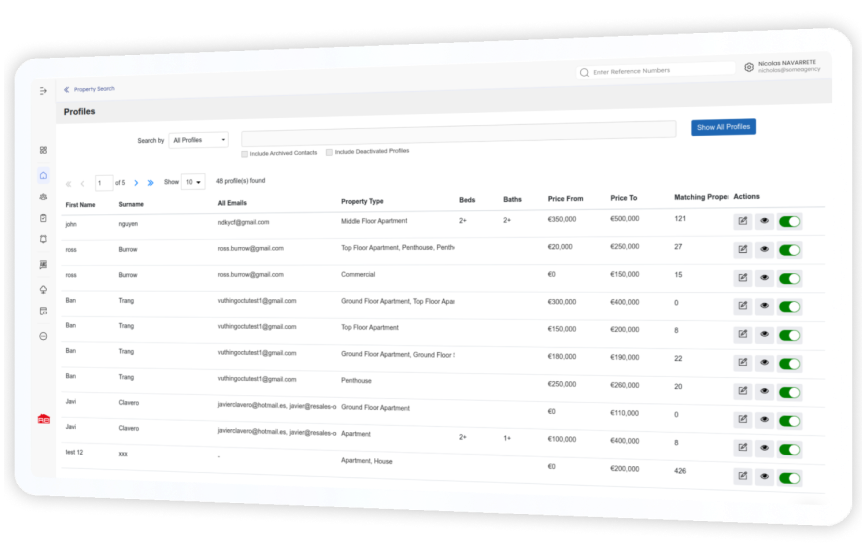
Task: Open the All Profiles search-by dropdown
Action: [199, 140]
